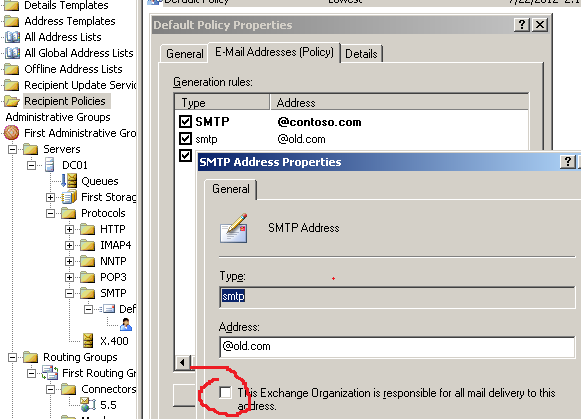Click the Default SMTP virtual server icon
The height and width of the screenshot is (419, 581).
pos(108,309)
